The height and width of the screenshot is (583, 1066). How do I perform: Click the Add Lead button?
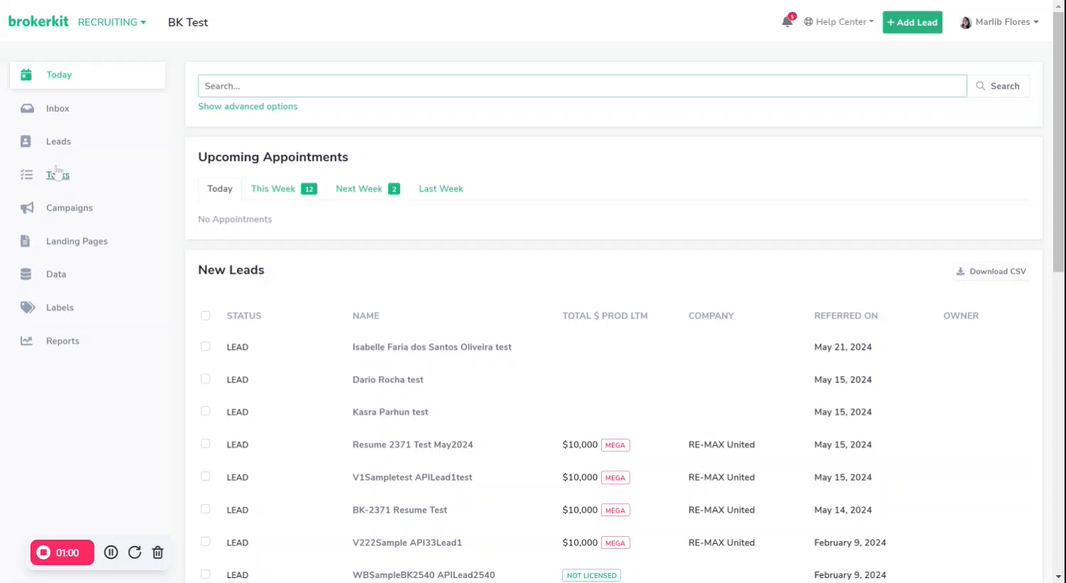[912, 22]
